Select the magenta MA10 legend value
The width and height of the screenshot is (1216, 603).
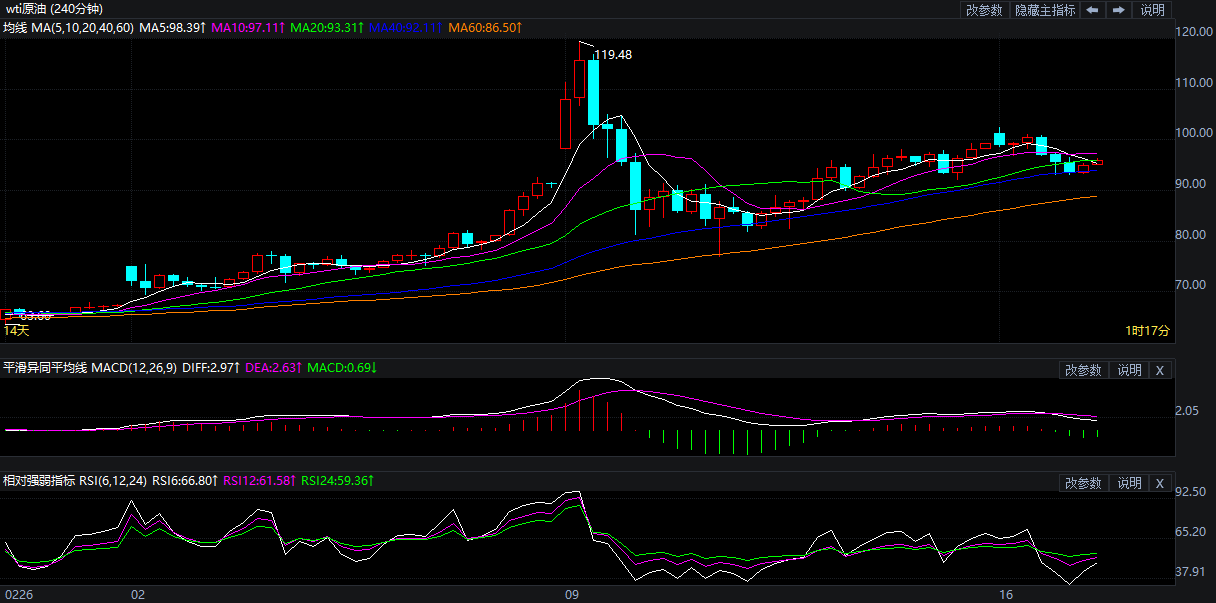(248, 28)
